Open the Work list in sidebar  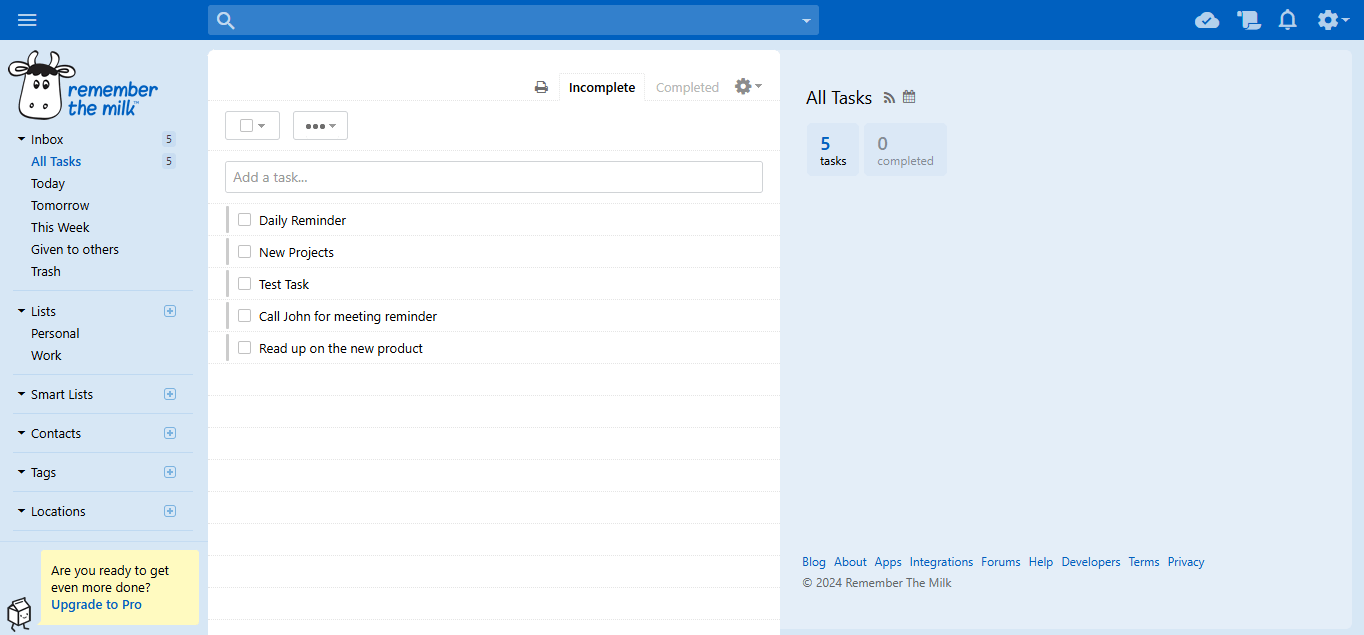(46, 355)
